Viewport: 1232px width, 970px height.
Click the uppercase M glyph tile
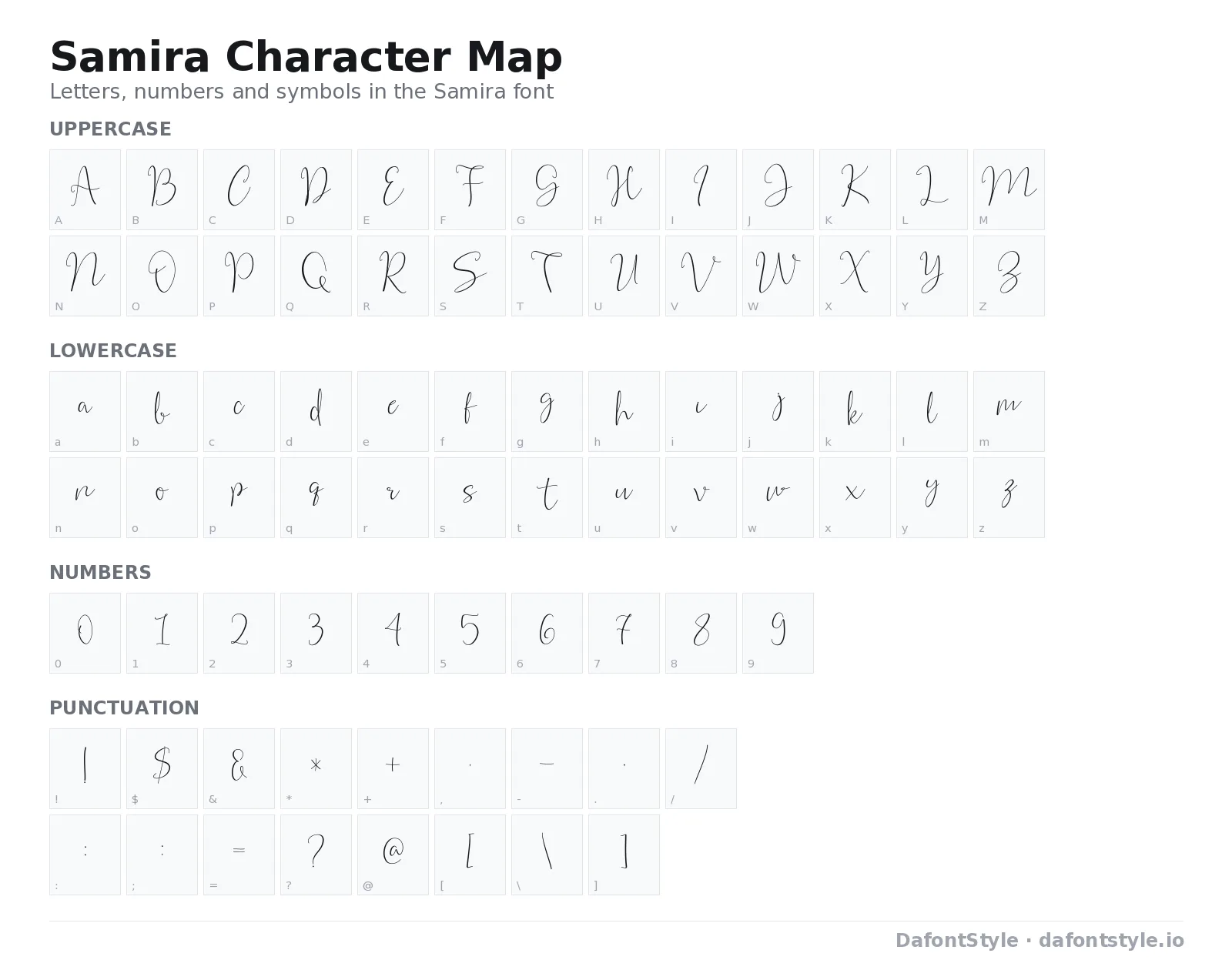(x=1009, y=189)
